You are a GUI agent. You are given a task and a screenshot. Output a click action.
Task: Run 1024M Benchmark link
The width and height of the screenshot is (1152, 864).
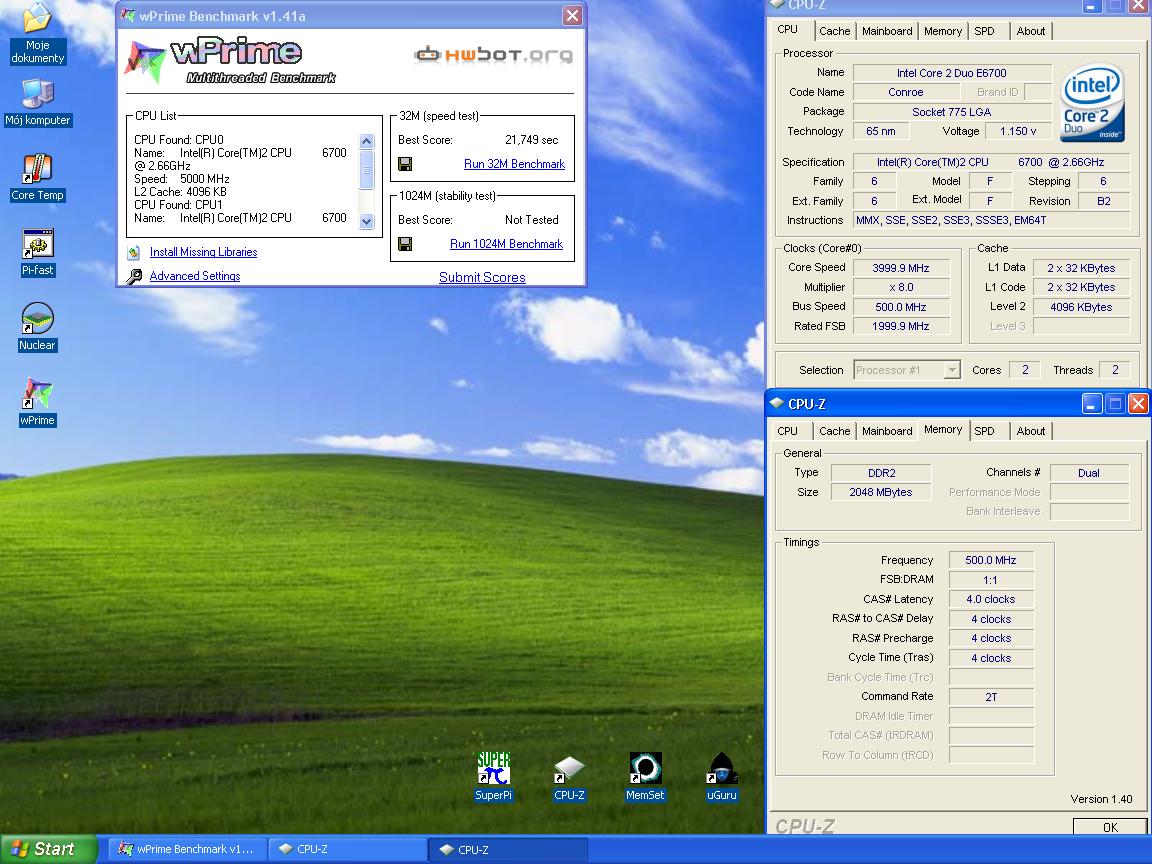(506, 244)
